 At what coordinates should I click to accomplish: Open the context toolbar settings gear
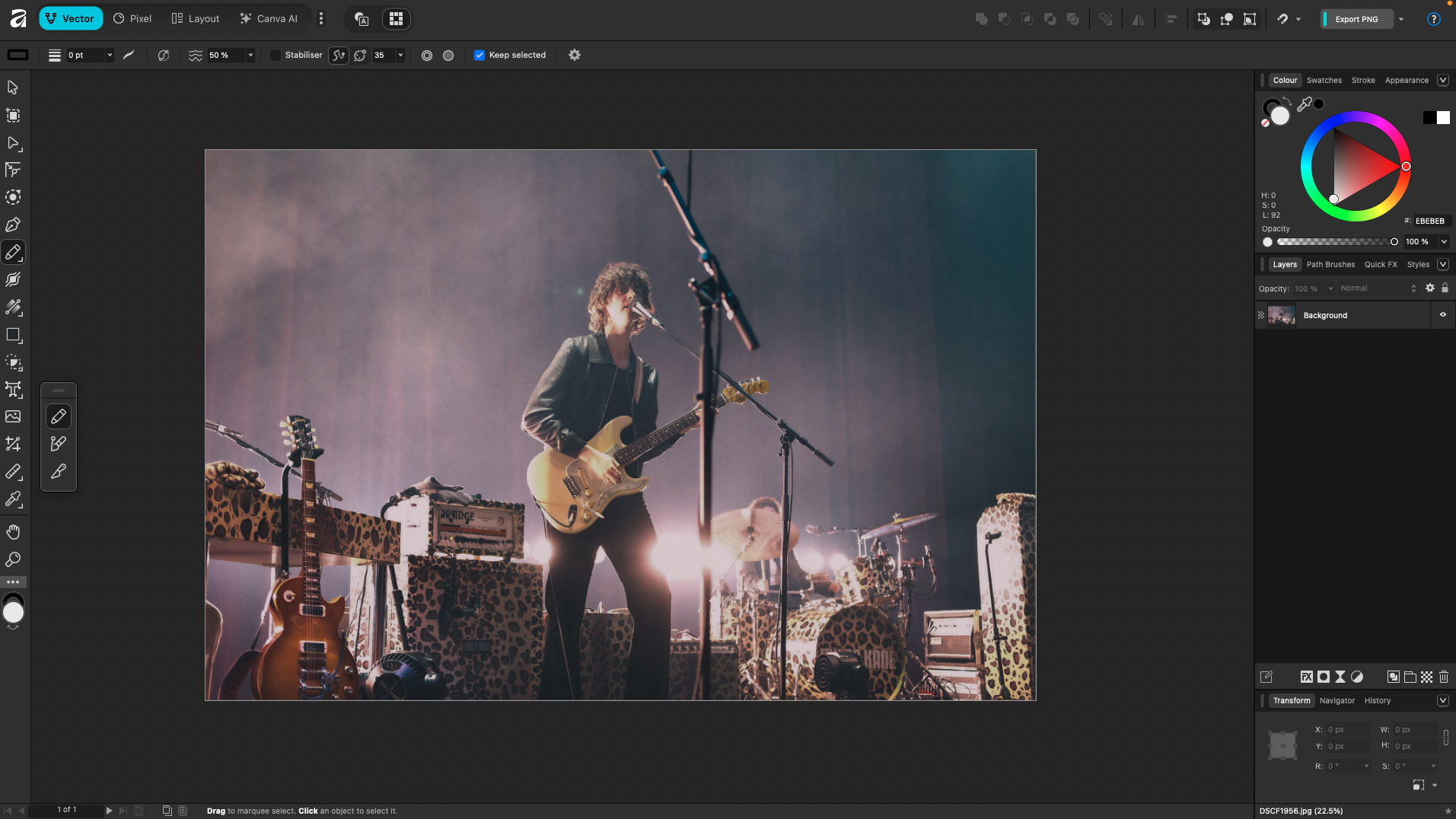575,55
